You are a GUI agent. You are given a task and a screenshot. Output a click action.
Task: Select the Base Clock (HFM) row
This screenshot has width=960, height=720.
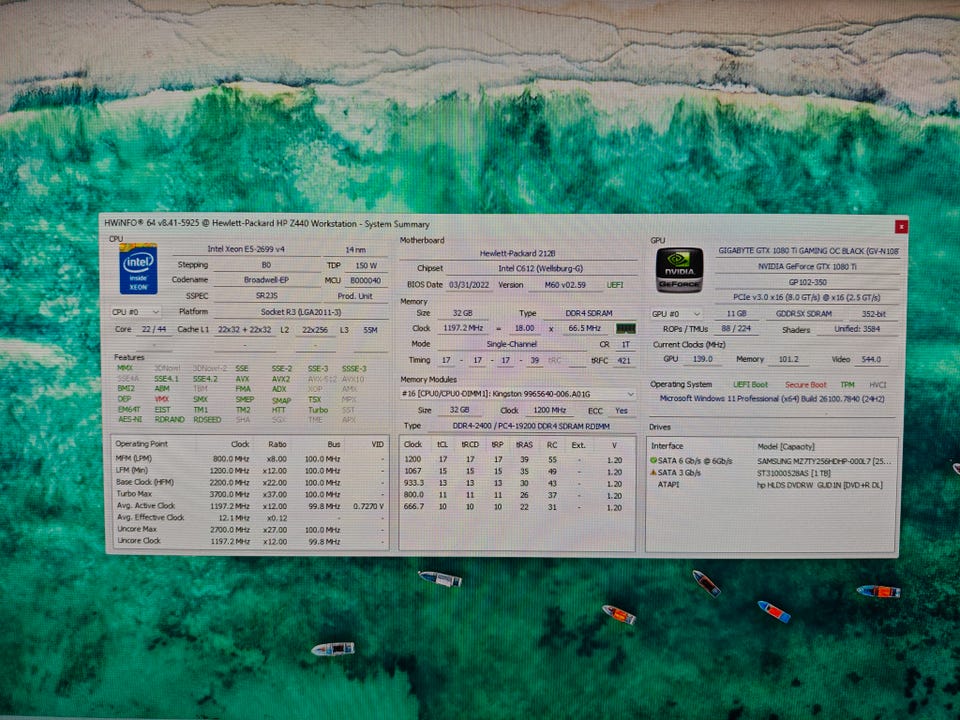[x=250, y=482]
